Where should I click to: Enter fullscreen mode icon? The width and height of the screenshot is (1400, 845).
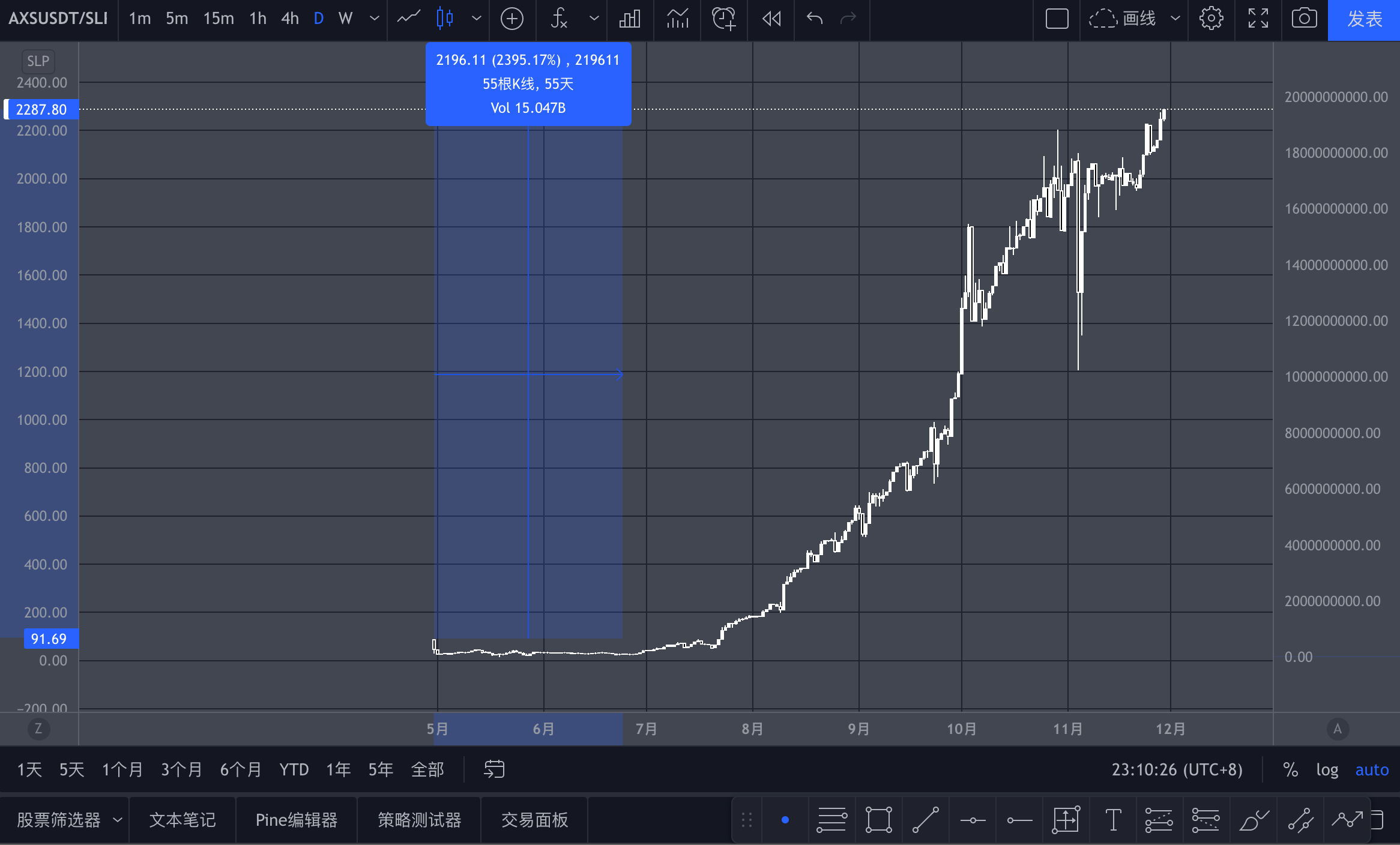click(1258, 19)
